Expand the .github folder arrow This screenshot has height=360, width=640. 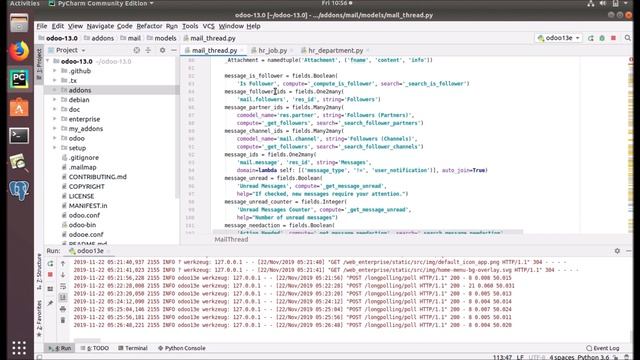tap(55, 71)
